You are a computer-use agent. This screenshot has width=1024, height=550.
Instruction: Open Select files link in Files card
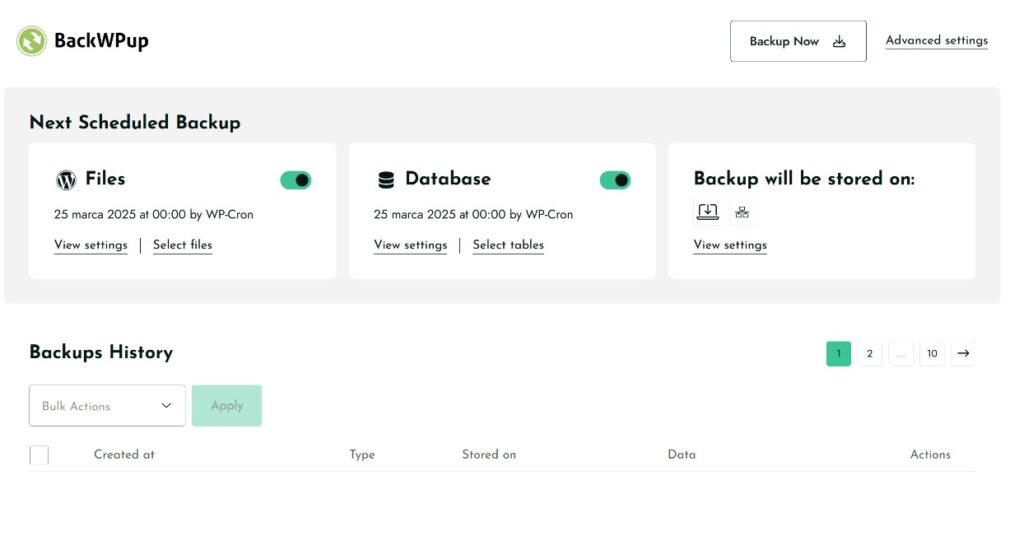point(182,245)
